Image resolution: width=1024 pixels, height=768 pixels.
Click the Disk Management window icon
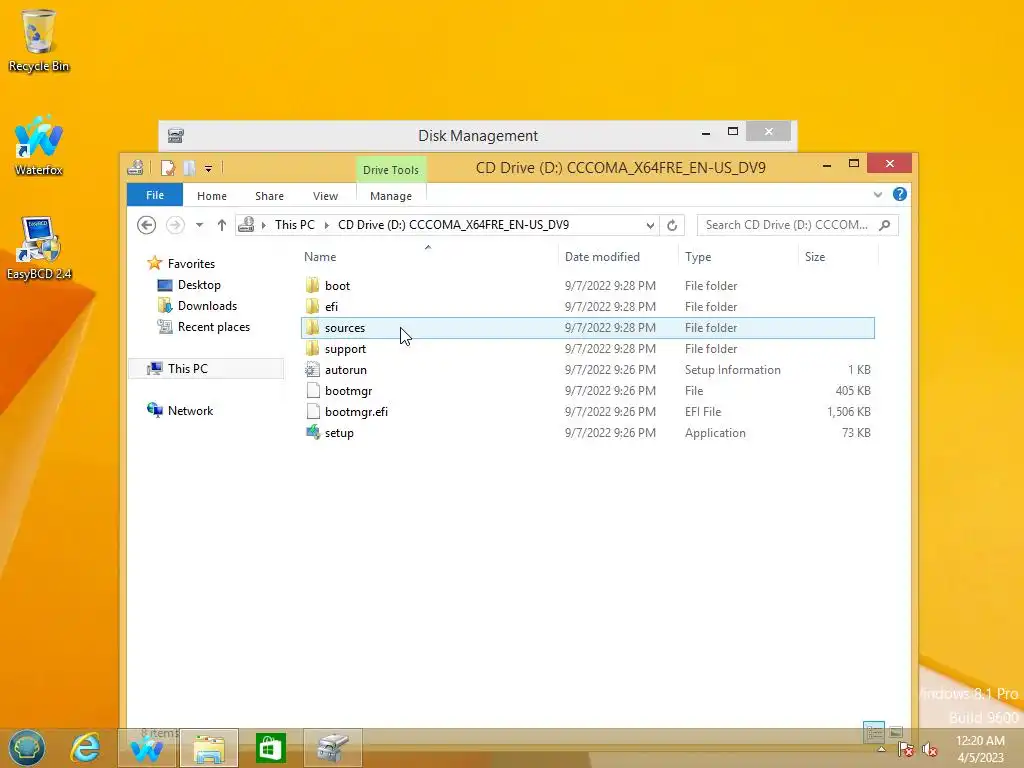(x=176, y=135)
